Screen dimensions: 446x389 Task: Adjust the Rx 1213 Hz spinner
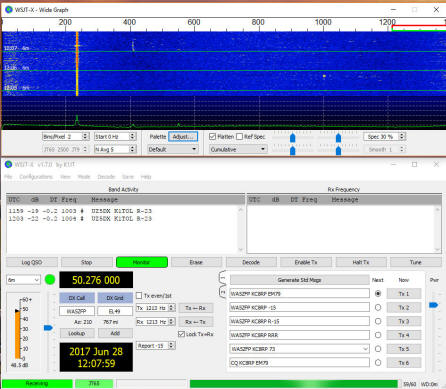[x=171, y=322]
